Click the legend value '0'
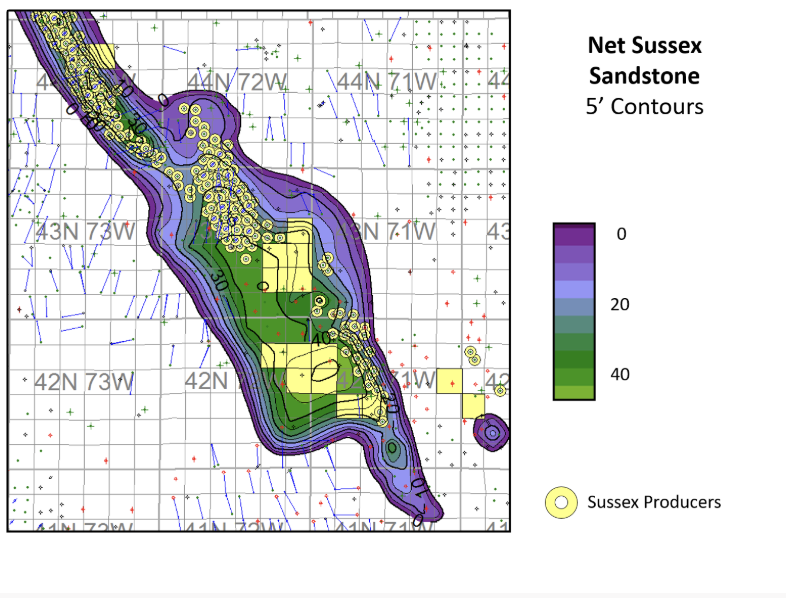 (x=621, y=234)
